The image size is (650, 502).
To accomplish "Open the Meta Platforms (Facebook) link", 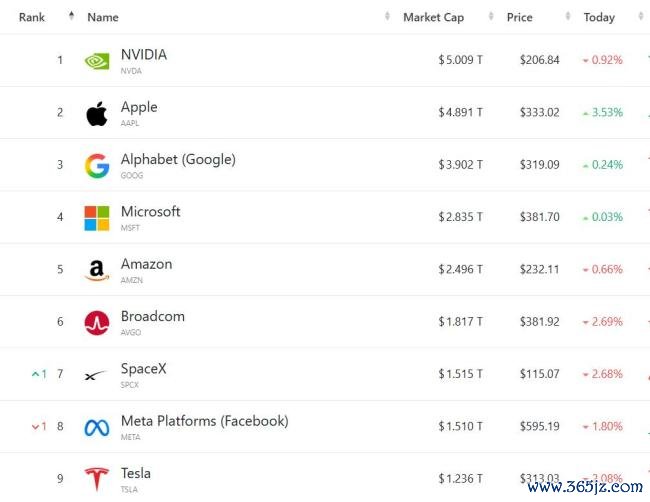I will [x=205, y=421].
